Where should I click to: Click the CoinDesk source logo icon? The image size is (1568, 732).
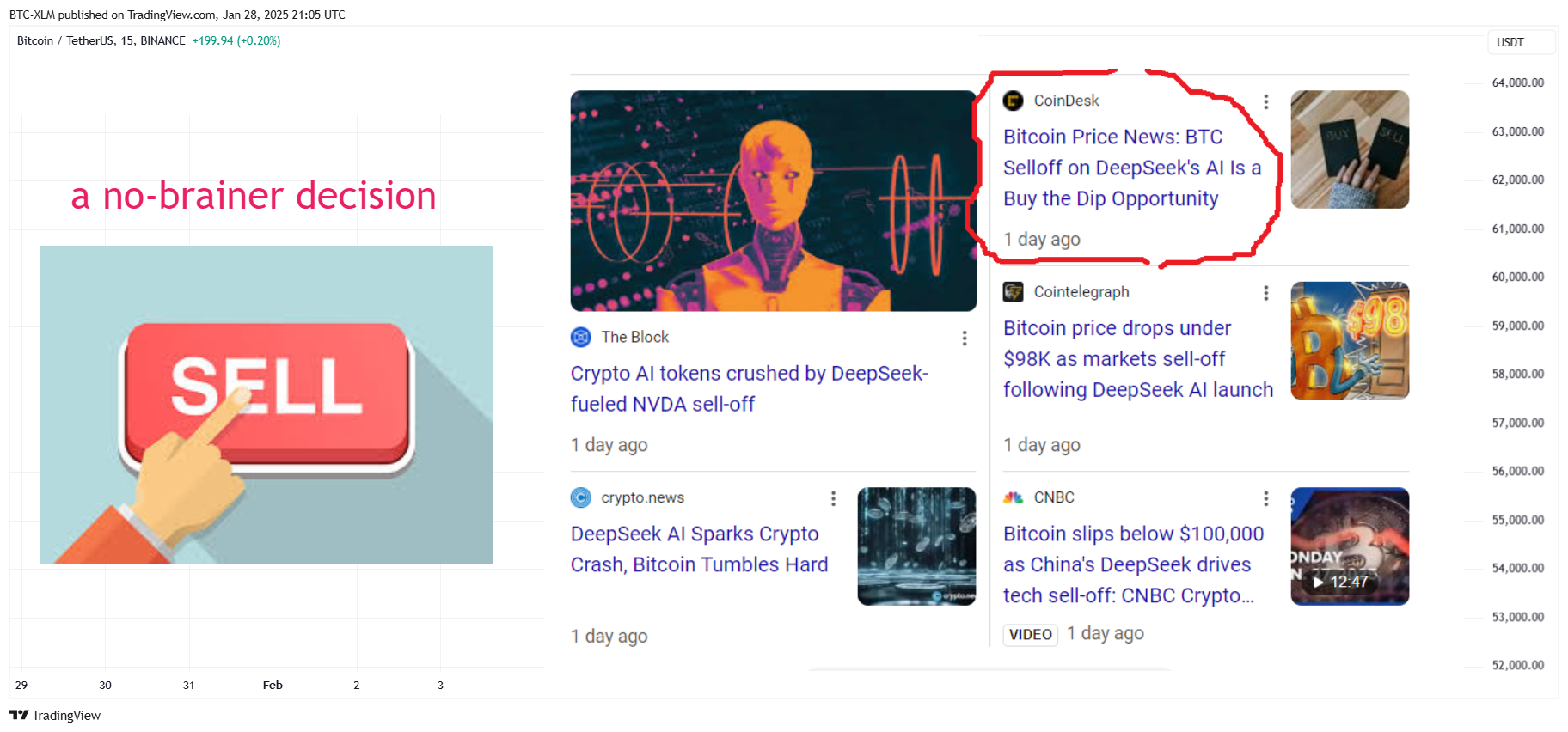pos(1013,101)
